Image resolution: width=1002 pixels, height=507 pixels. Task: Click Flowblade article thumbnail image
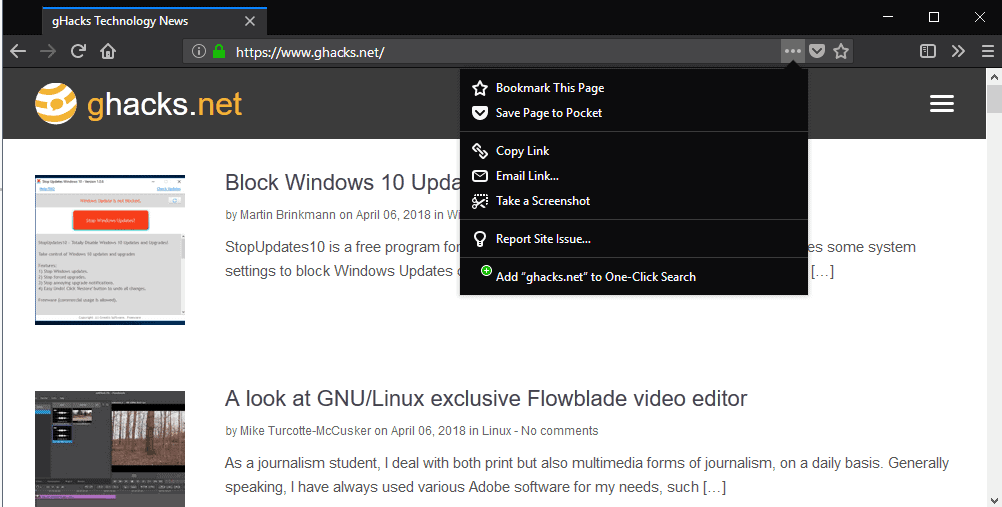110,449
